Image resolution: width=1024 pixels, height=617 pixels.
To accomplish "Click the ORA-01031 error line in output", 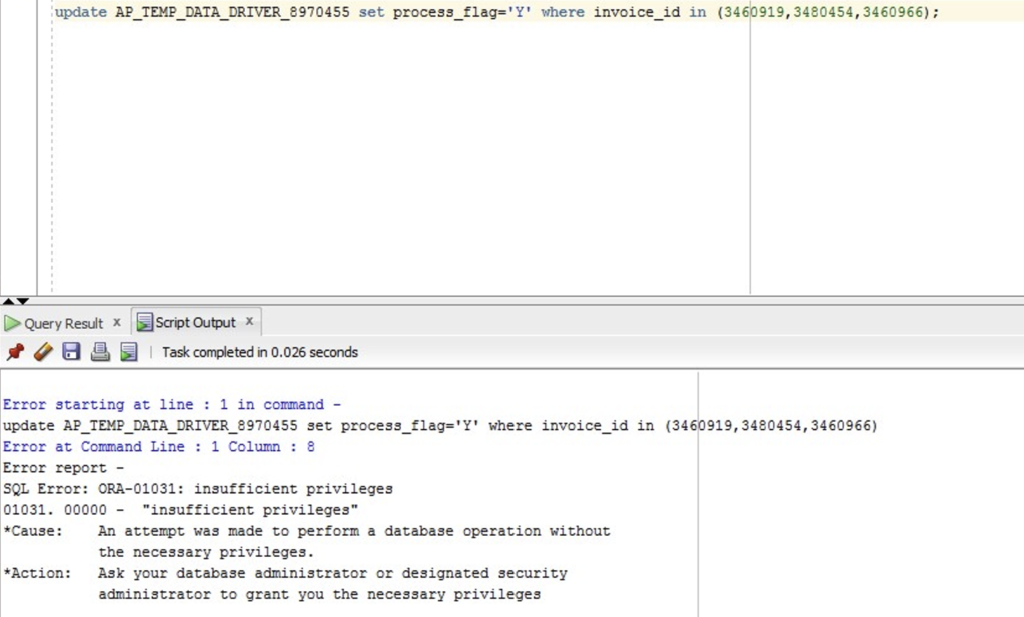I will (198, 489).
